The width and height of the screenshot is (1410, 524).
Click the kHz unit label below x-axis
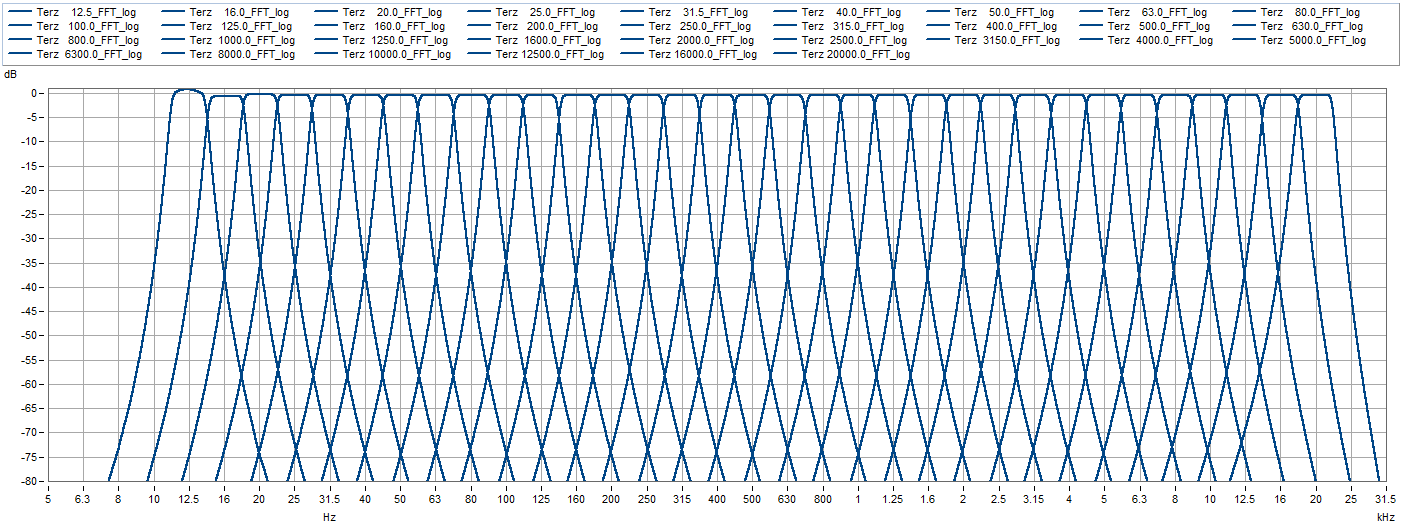coord(1385,517)
